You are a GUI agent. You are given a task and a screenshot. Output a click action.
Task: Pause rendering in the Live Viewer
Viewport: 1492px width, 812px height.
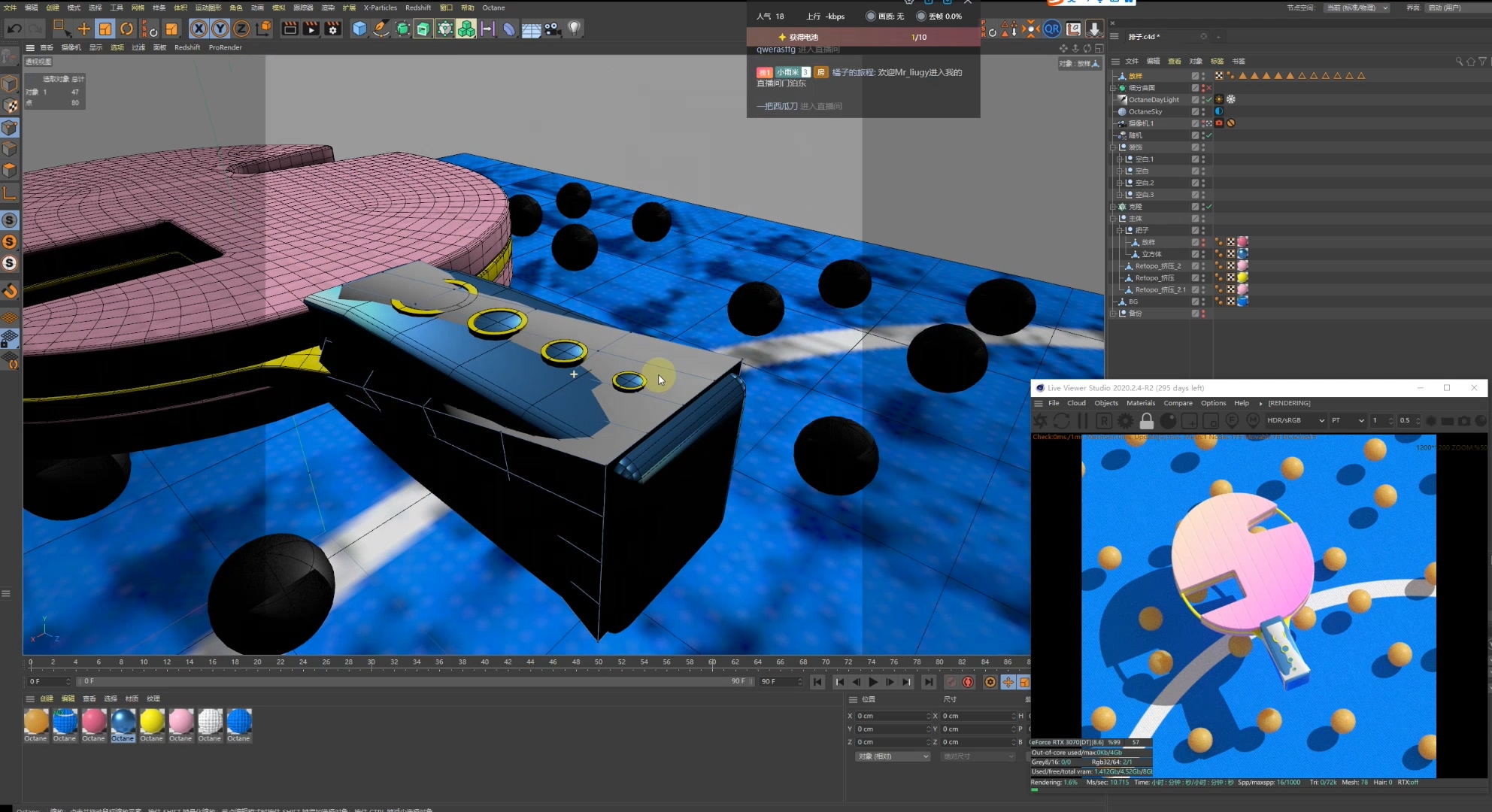pos(1083,421)
